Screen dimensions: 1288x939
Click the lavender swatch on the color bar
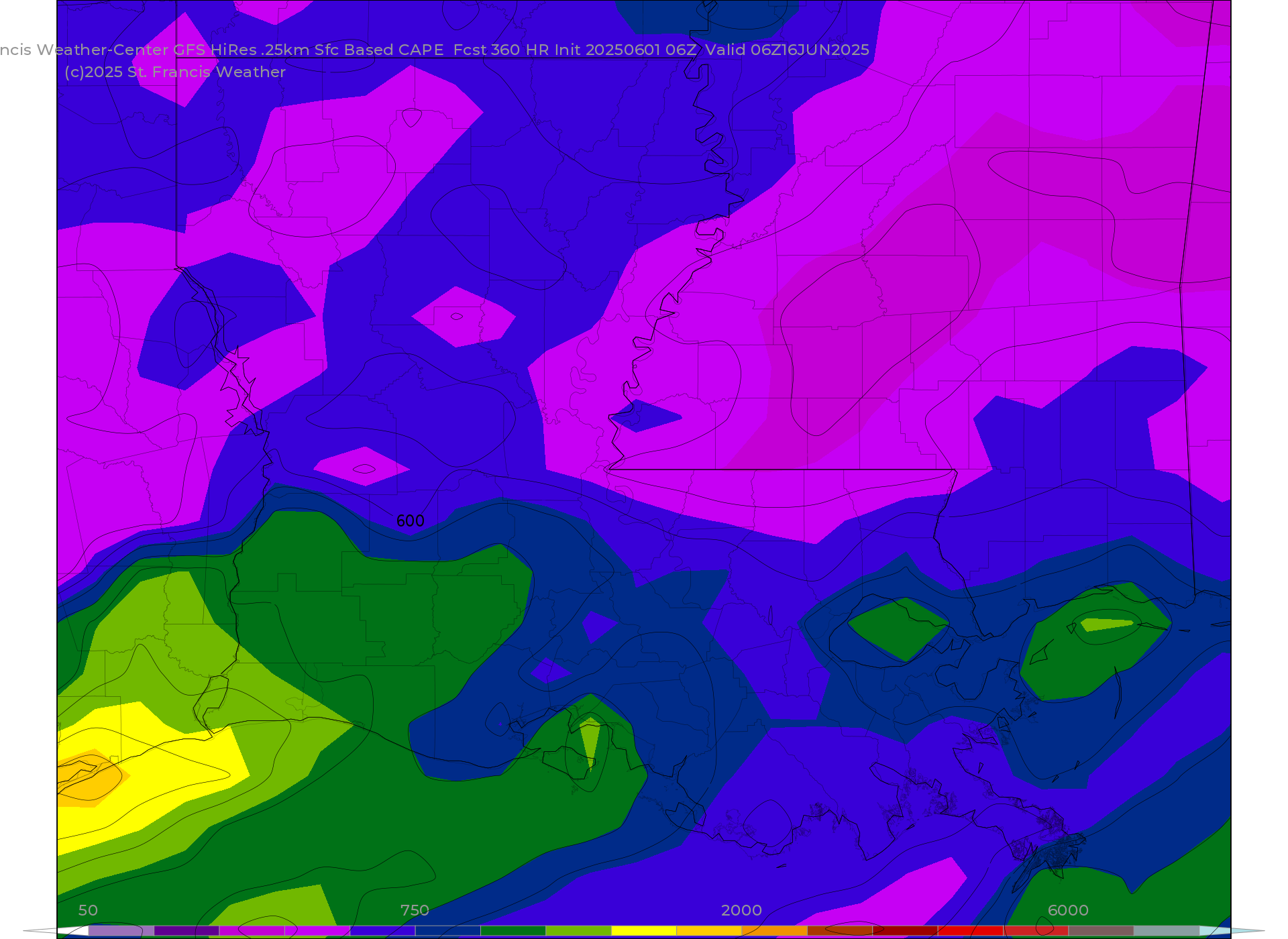121,931
